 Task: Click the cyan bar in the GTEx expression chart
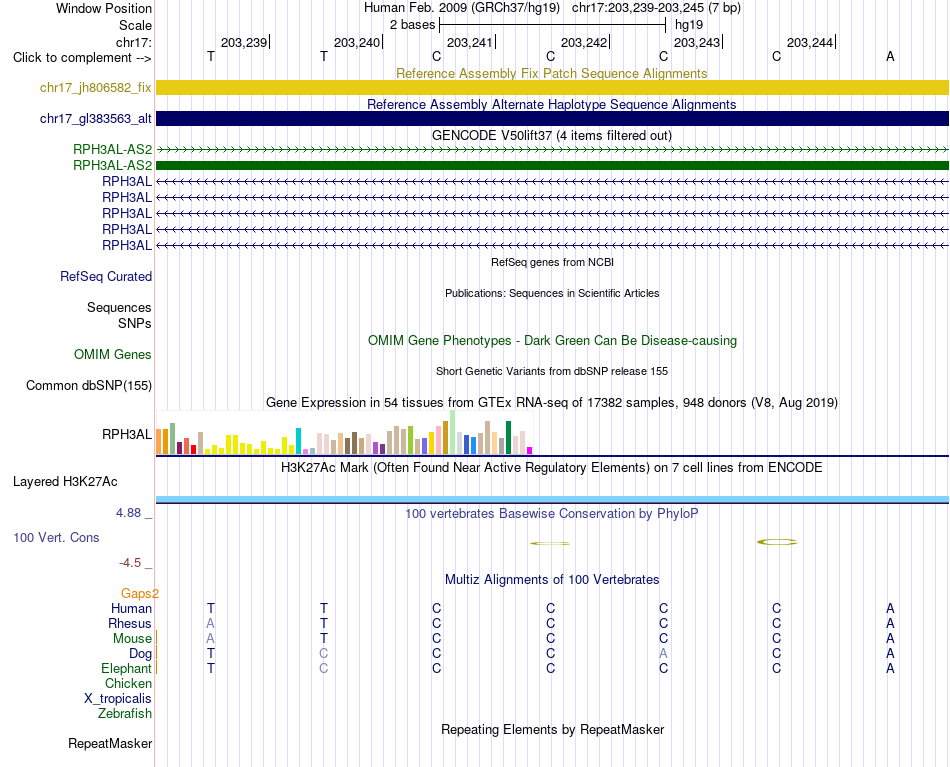[x=298, y=441]
